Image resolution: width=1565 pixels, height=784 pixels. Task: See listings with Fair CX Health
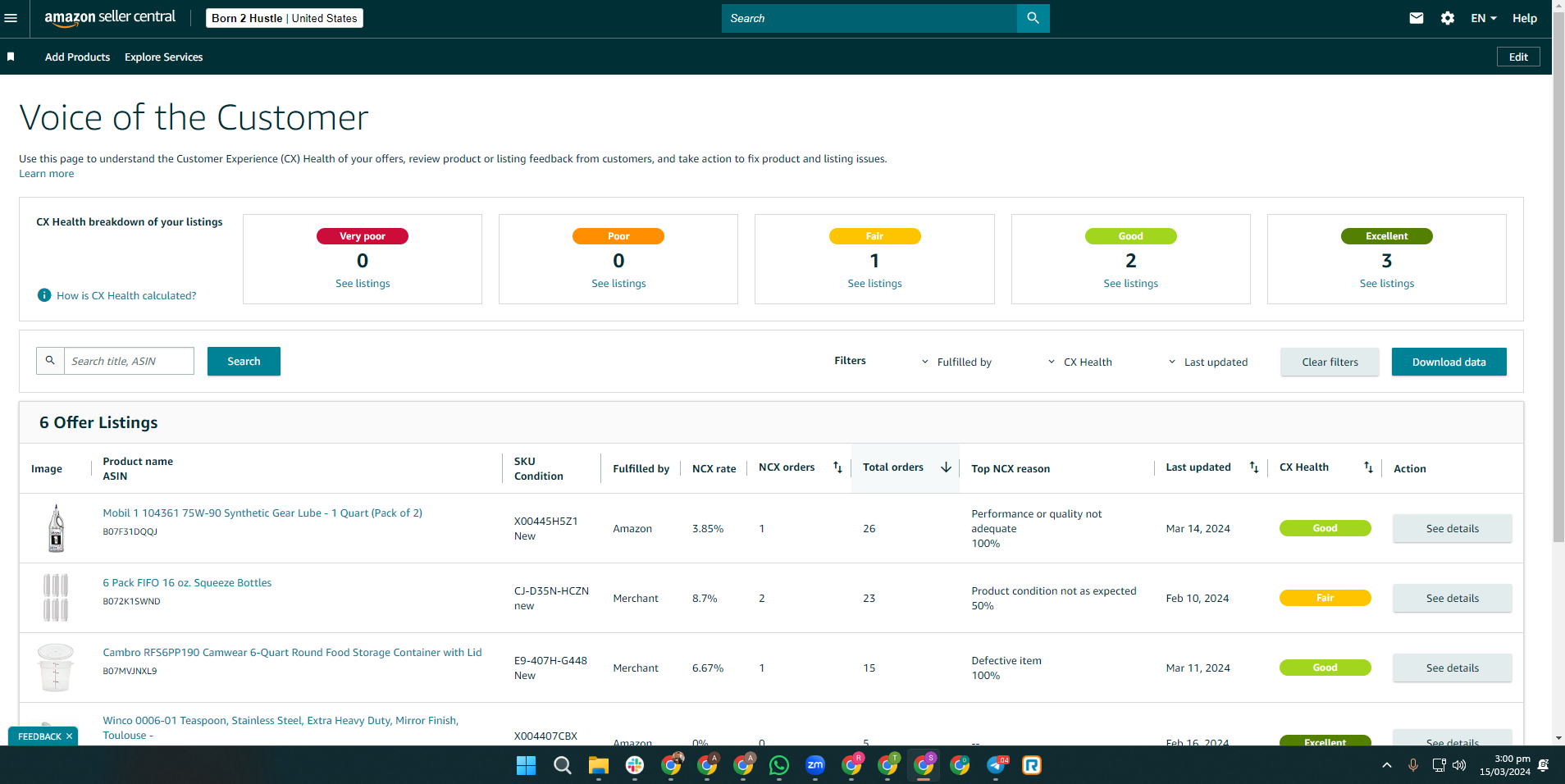(874, 283)
